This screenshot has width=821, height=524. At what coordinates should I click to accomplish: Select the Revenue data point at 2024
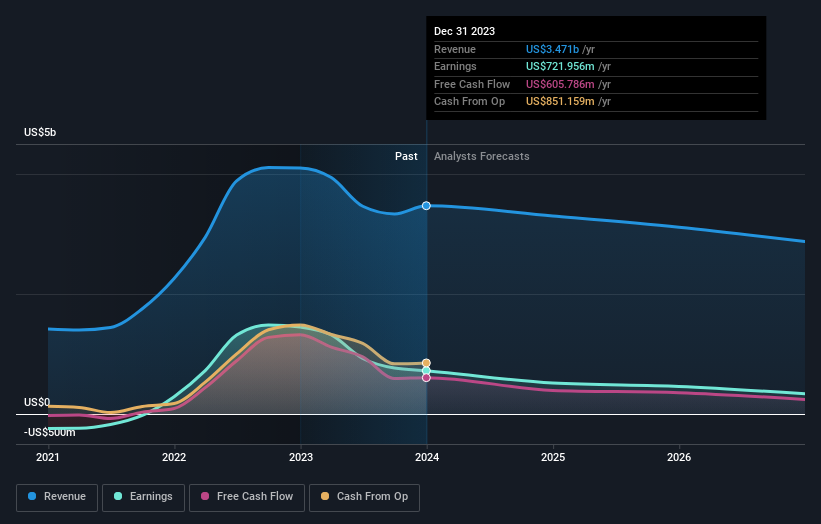click(x=426, y=206)
